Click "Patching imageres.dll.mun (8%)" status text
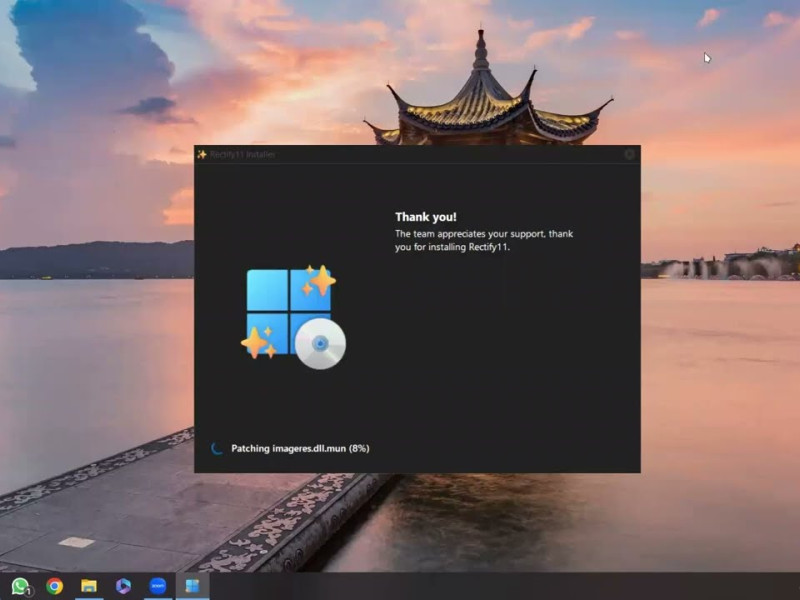The height and width of the screenshot is (600, 800). click(301, 448)
